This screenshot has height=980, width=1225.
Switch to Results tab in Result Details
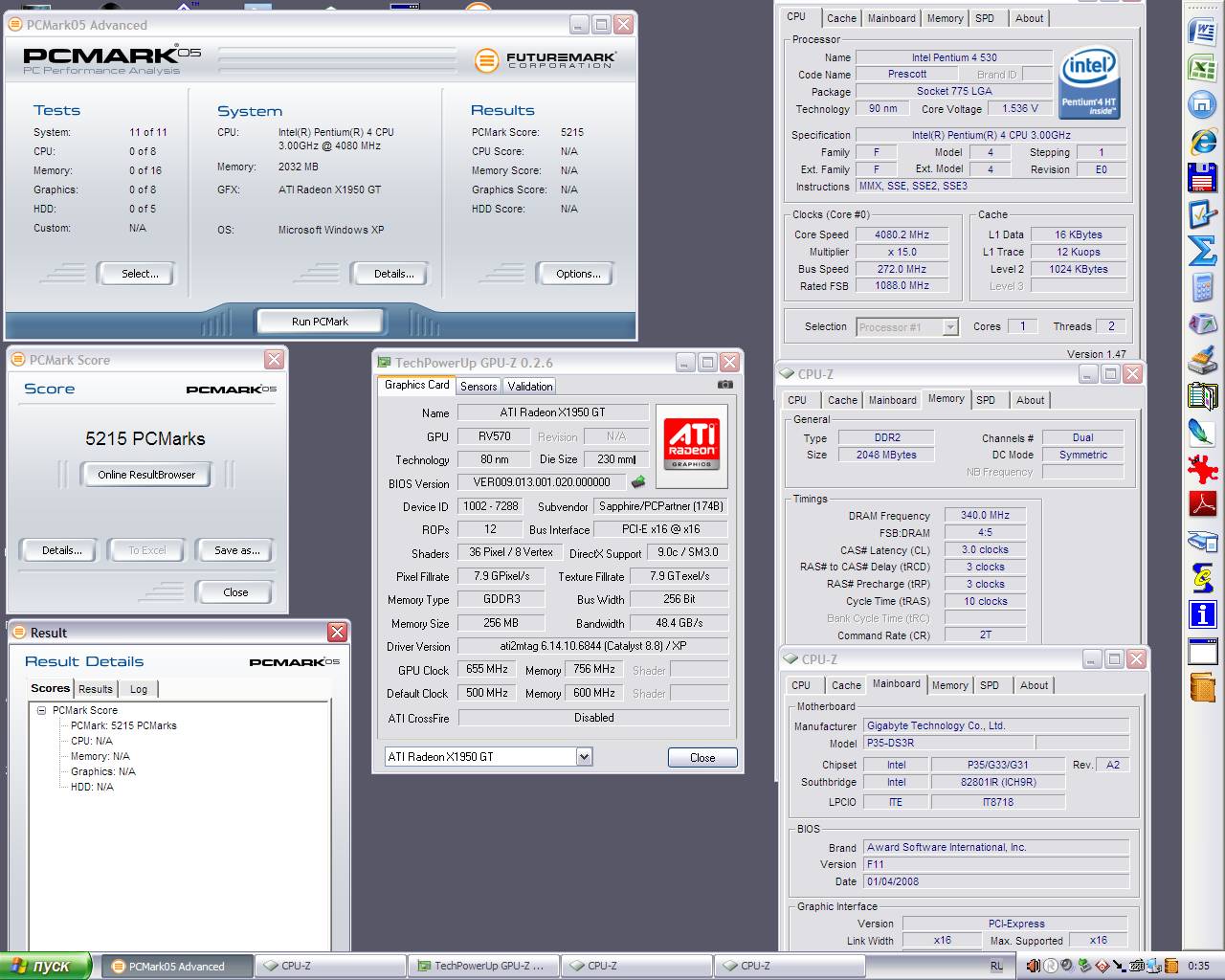tap(96, 689)
